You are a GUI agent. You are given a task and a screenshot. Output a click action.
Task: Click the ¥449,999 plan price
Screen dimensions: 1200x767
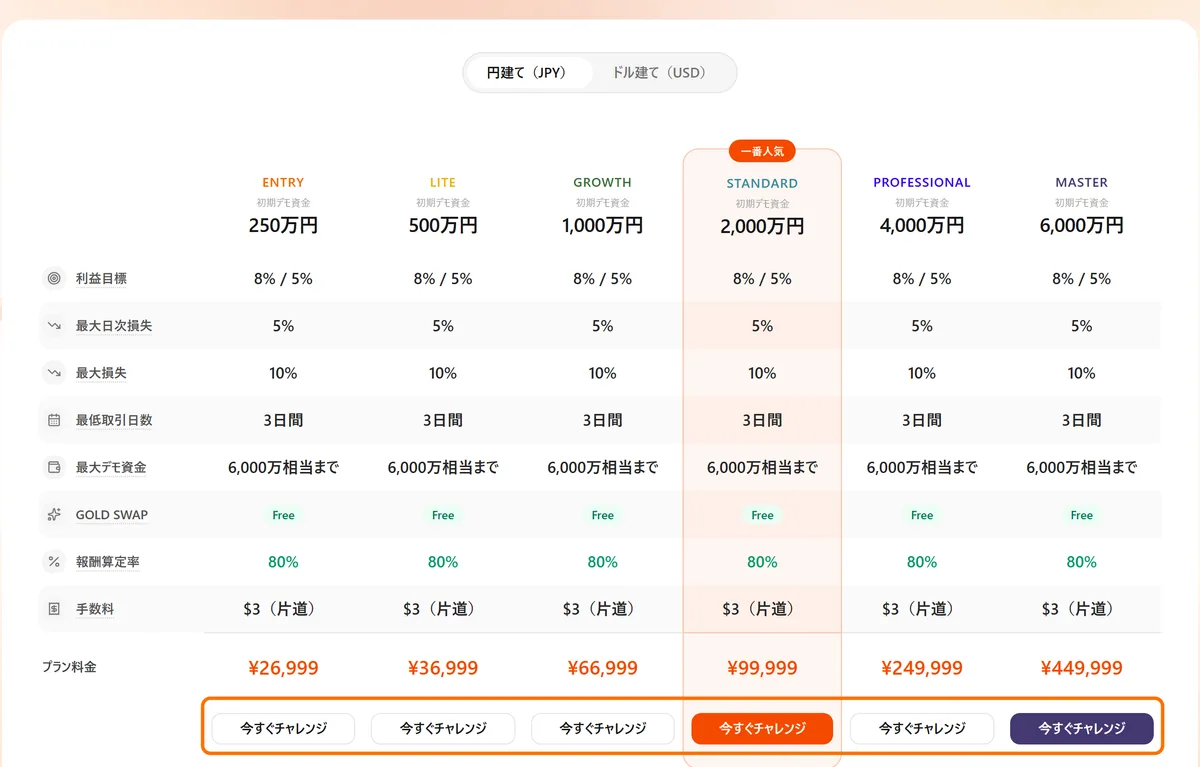click(x=1082, y=668)
